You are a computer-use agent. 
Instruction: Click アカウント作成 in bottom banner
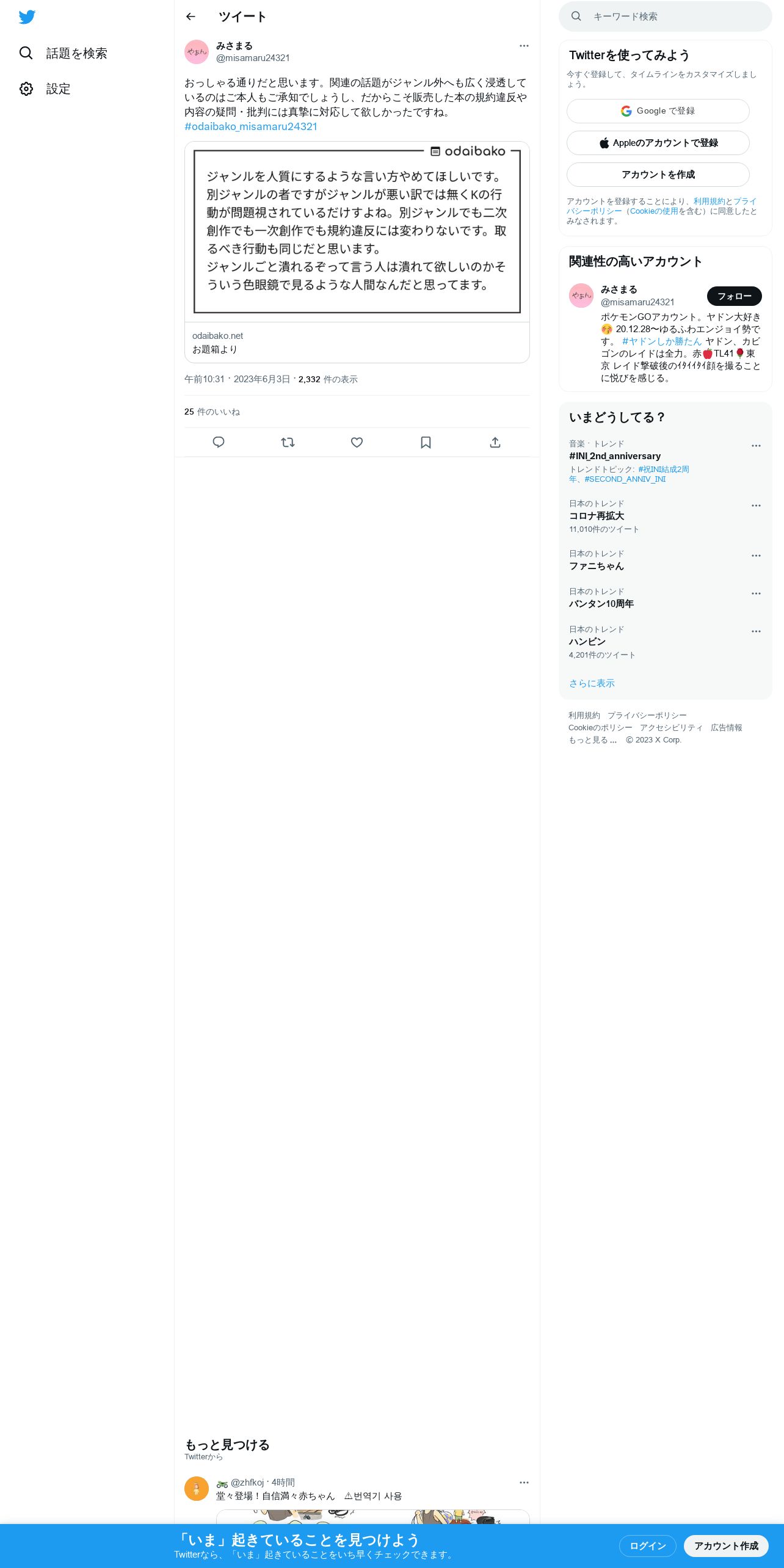(x=726, y=1546)
